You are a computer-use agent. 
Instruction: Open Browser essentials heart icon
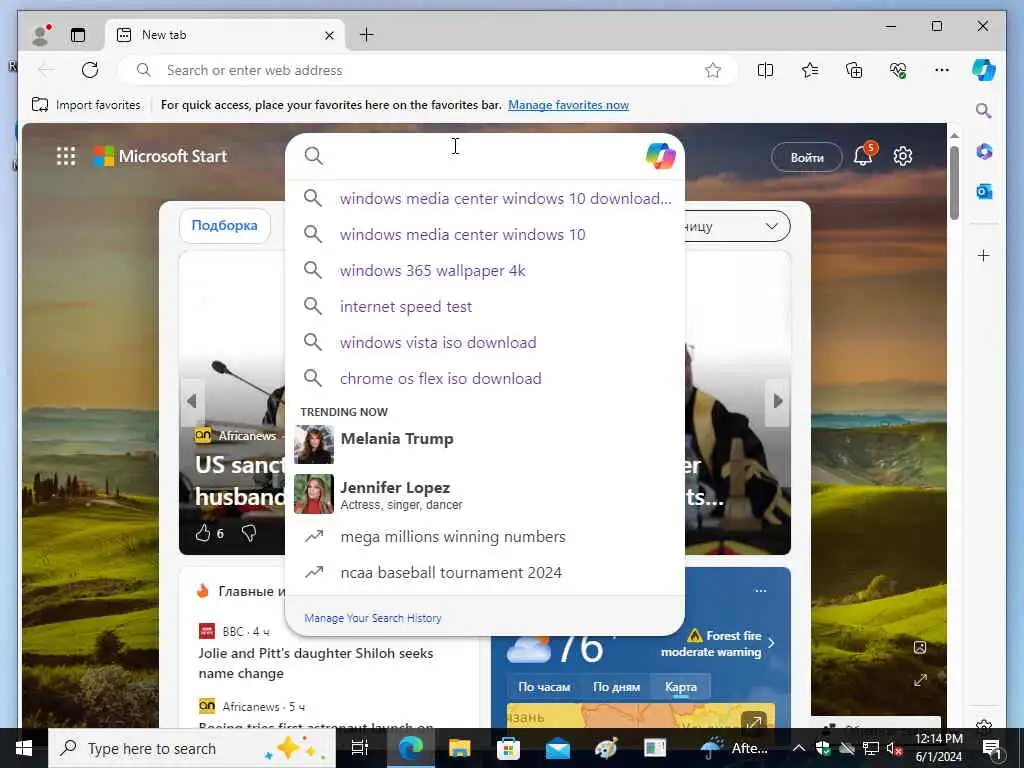[x=898, y=70]
